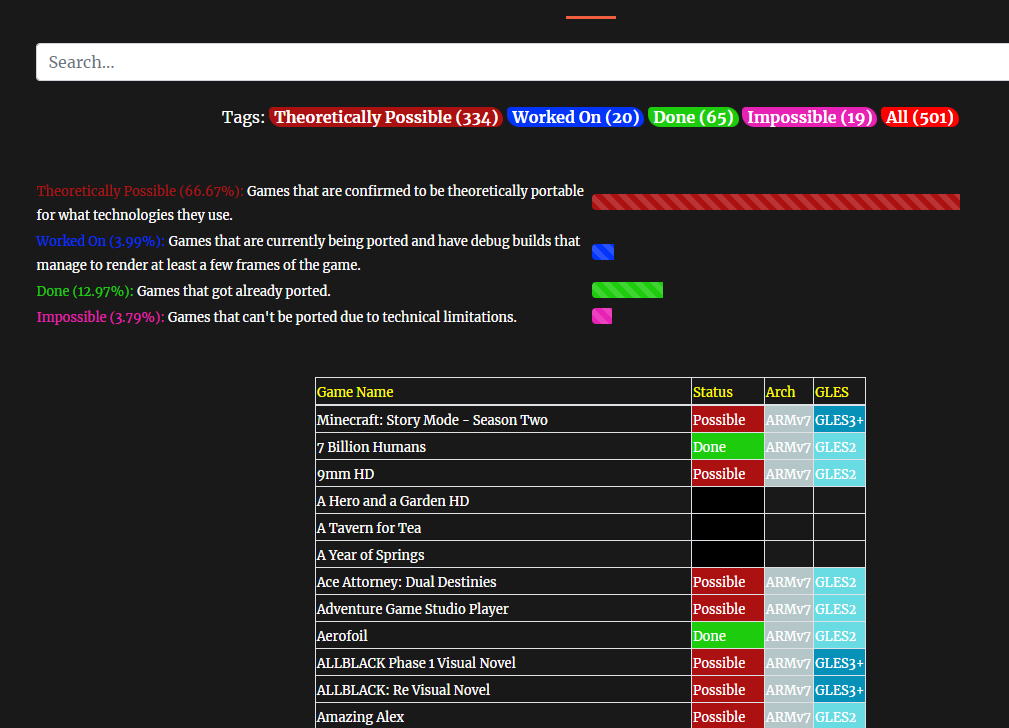Click GLES3+ cell of Minecraft: Story Mode
This screenshot has height=728, width=1009.
click(x=839, y=420)
